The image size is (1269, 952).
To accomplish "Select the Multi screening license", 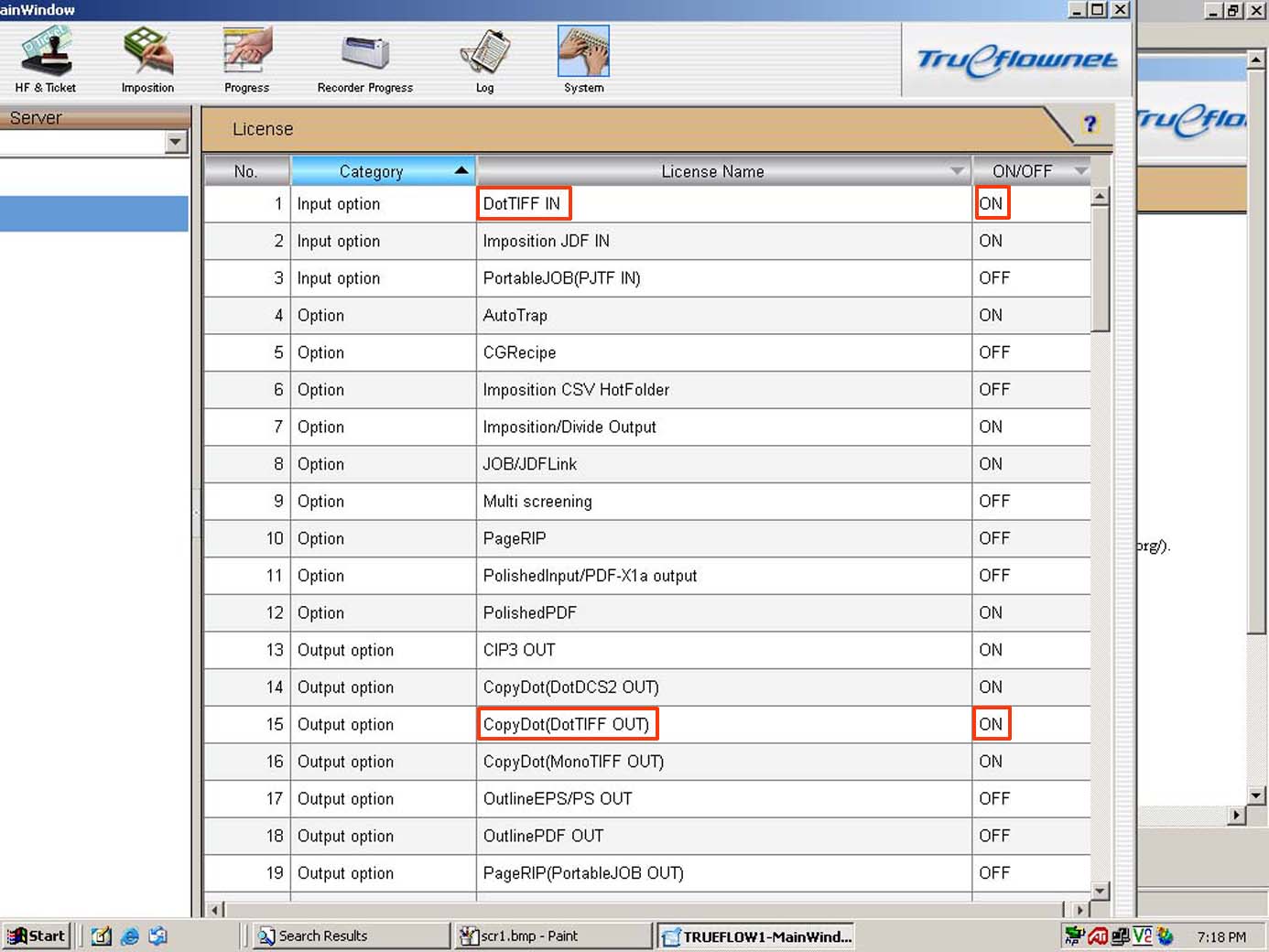I will [x=537, y=502].
